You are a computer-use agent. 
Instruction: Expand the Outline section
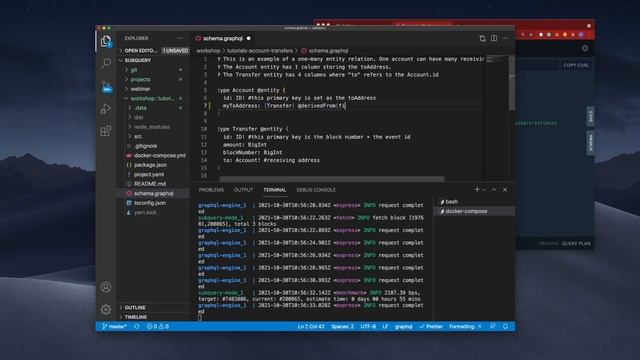(153, 307)
